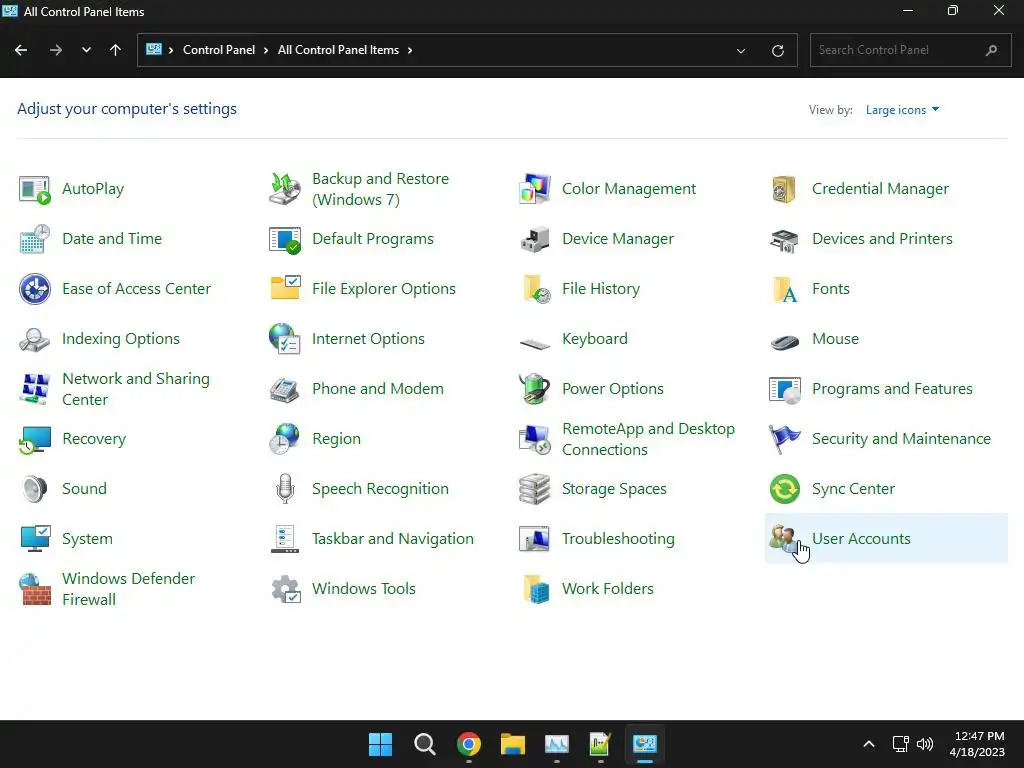Go forward with the Forward arrow

coord(56,50)
